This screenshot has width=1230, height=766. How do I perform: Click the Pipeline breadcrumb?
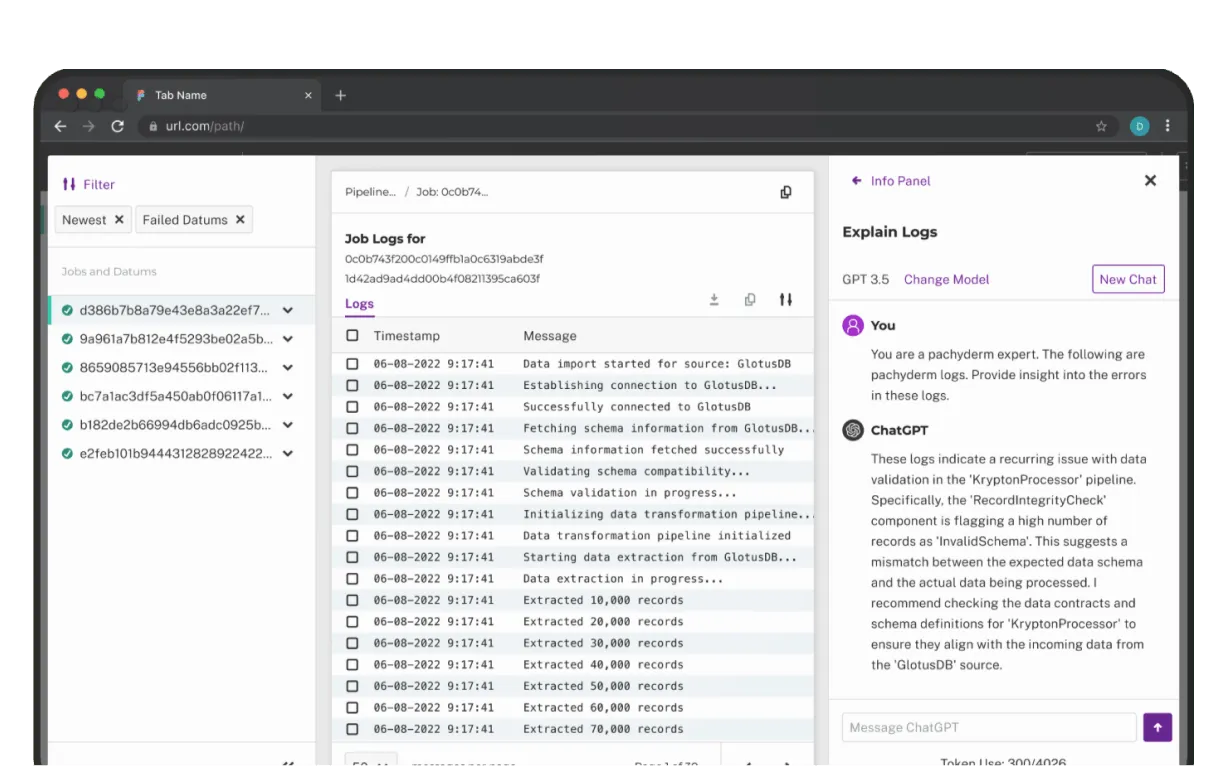370,192
